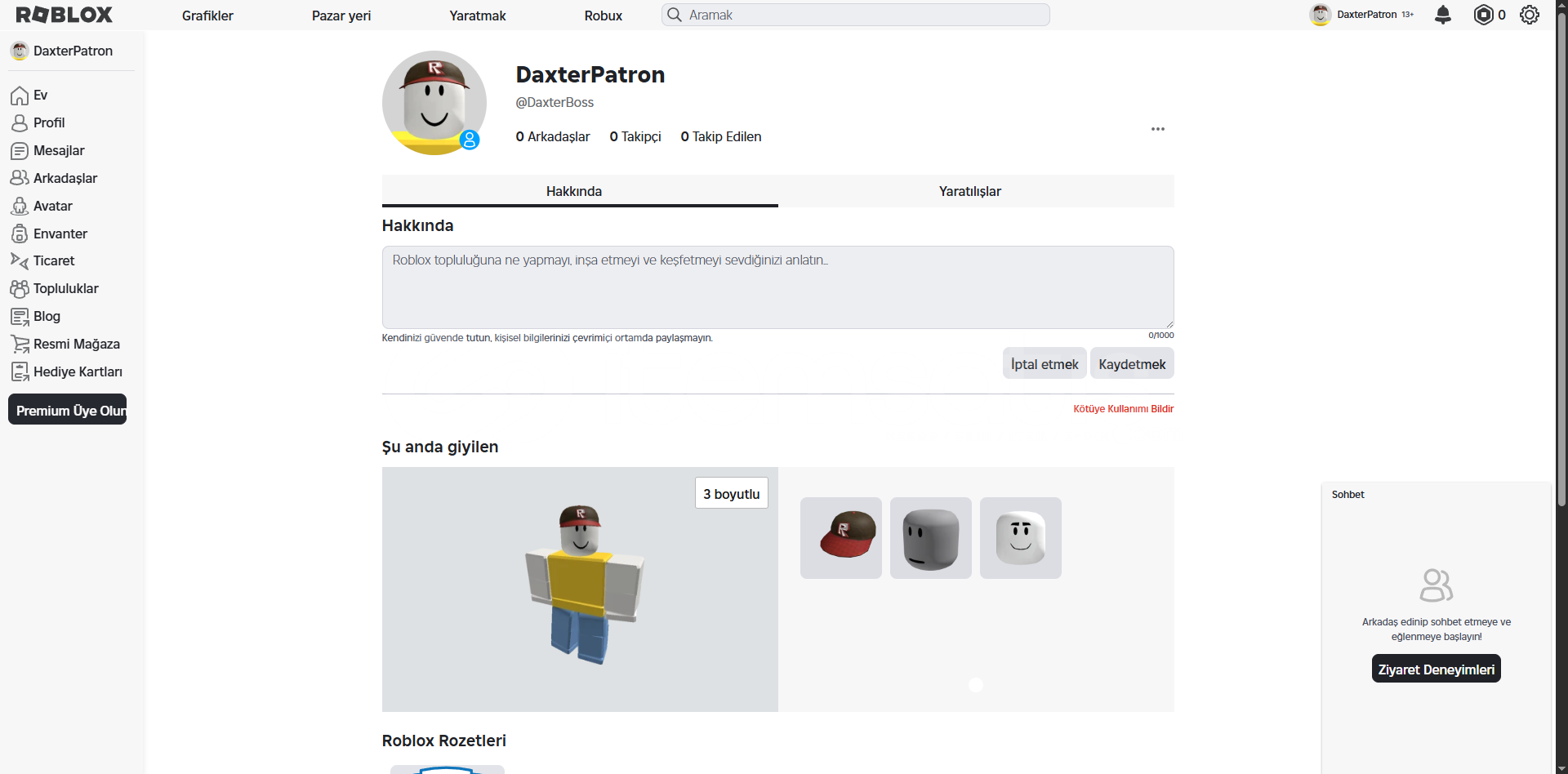Click the sidebar DaxterPatron avatar icon
Viewport: 1568px width, 774px height.
click(x=20, y=51)
